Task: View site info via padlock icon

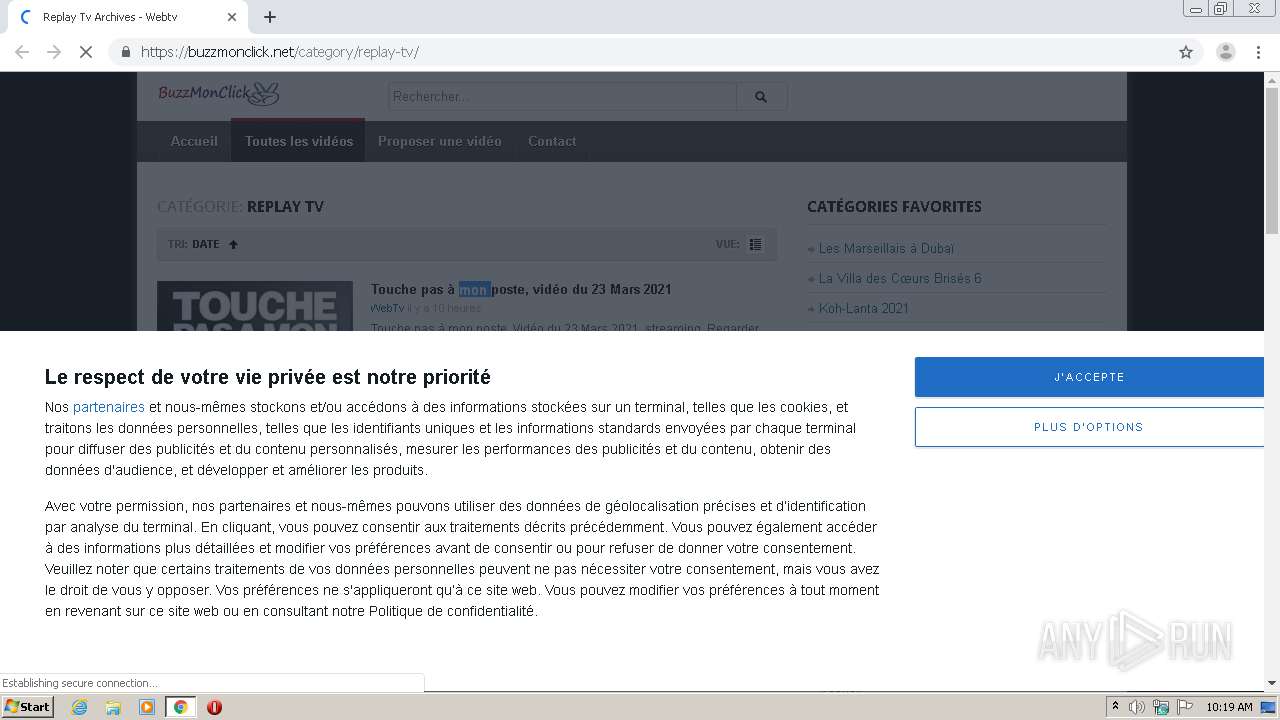Action: 126,52
